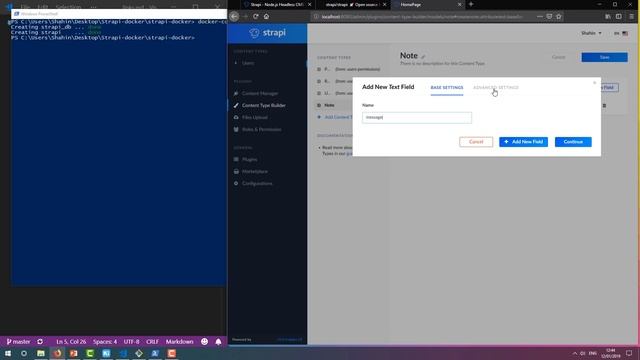Click the Cortana search circle on taskbar
This screenshot has height=360, width=640.
(x=24, y=353)
